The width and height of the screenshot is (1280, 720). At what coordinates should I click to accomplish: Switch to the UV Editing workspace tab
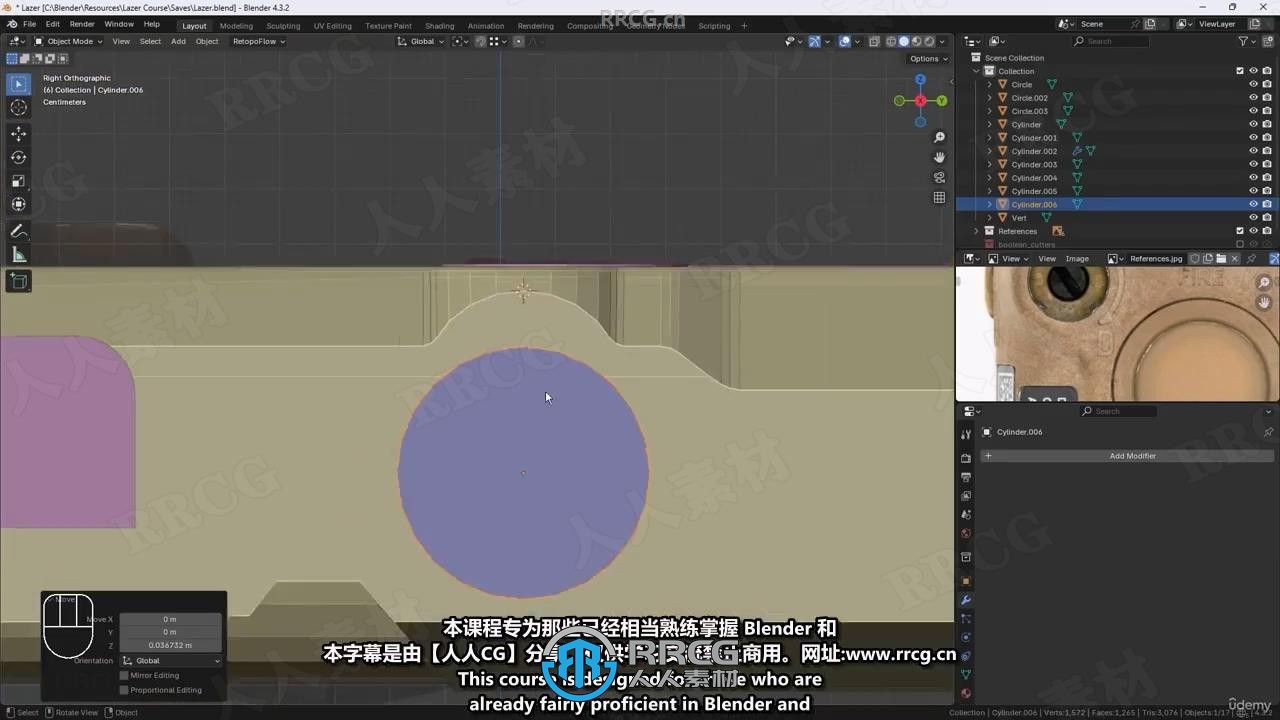[x=332, y=26]
